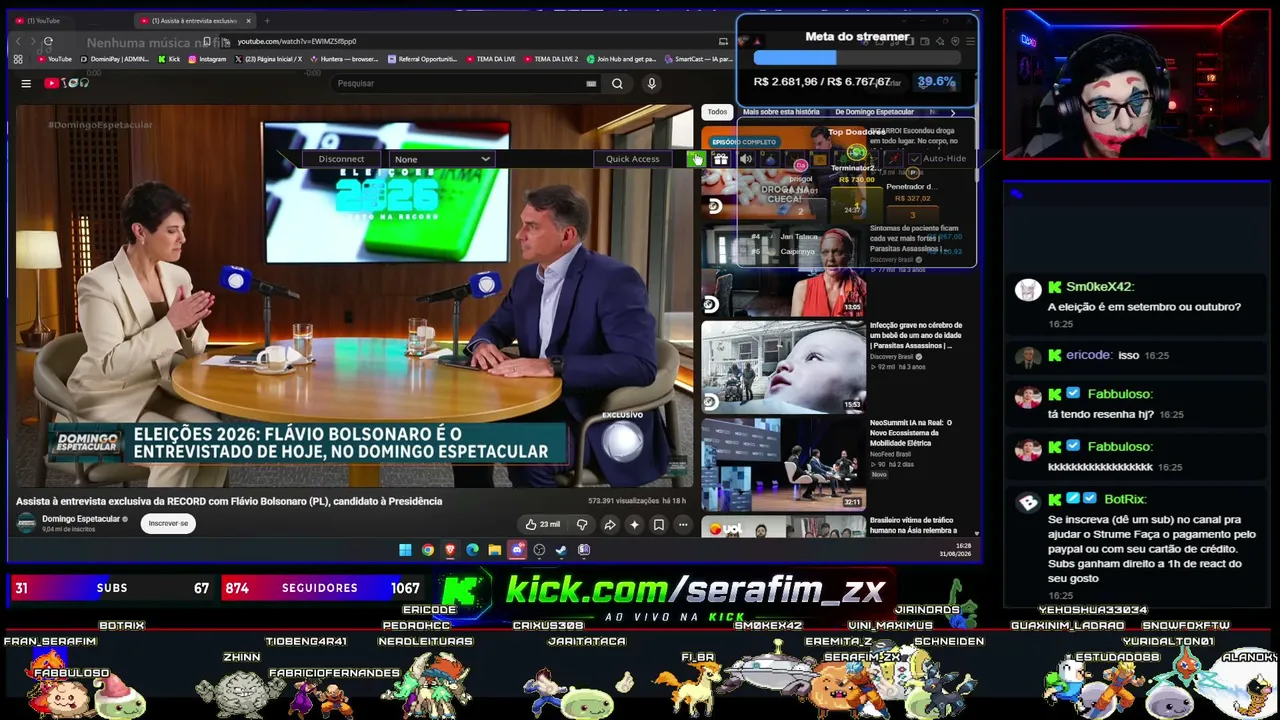Image resolution: width=1280 pixels, height=720 pixels.
Task: Toggle the Auto-Hide checkbox
Action: (915, 159)
